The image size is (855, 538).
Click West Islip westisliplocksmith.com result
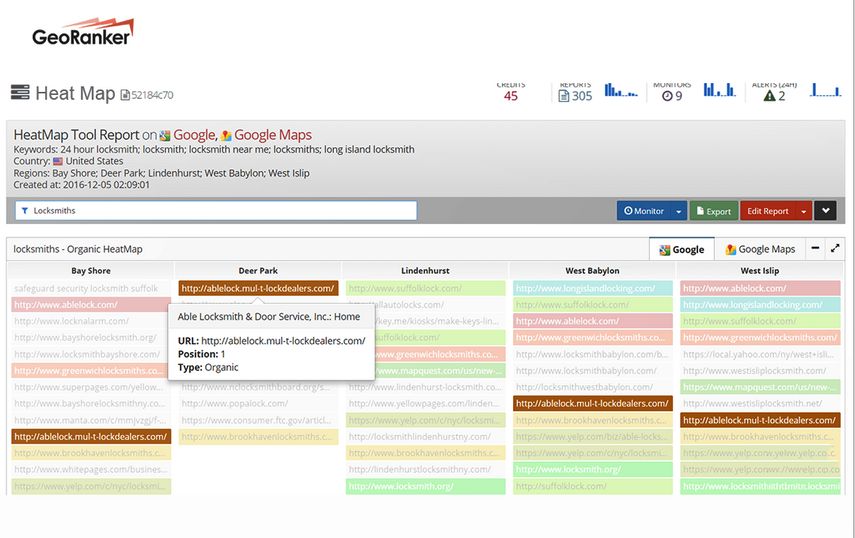[760, 371]
